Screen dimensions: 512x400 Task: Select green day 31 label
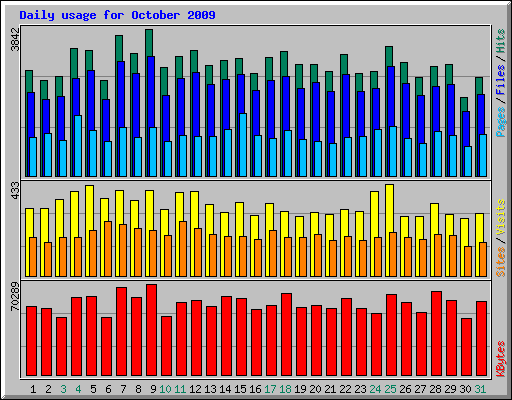point(480,389)
